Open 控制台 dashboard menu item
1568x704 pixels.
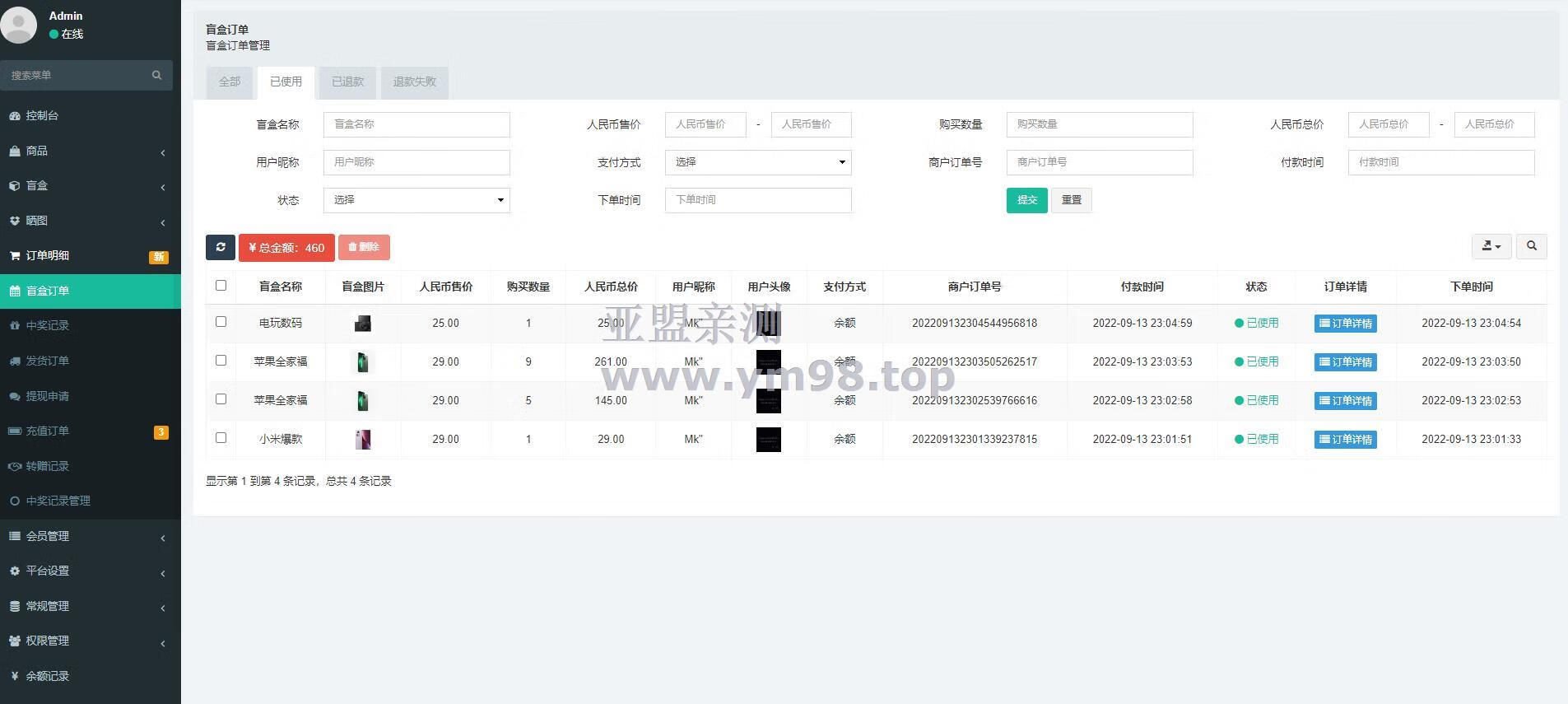91,116
